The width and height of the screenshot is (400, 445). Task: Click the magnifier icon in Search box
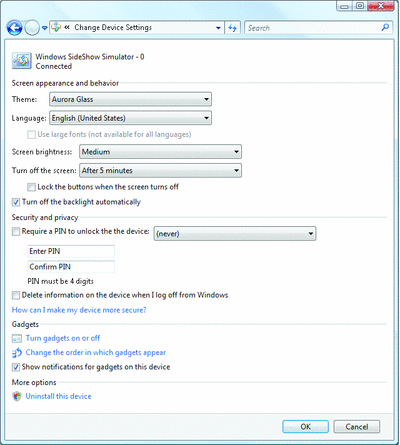tap(385, 27)
